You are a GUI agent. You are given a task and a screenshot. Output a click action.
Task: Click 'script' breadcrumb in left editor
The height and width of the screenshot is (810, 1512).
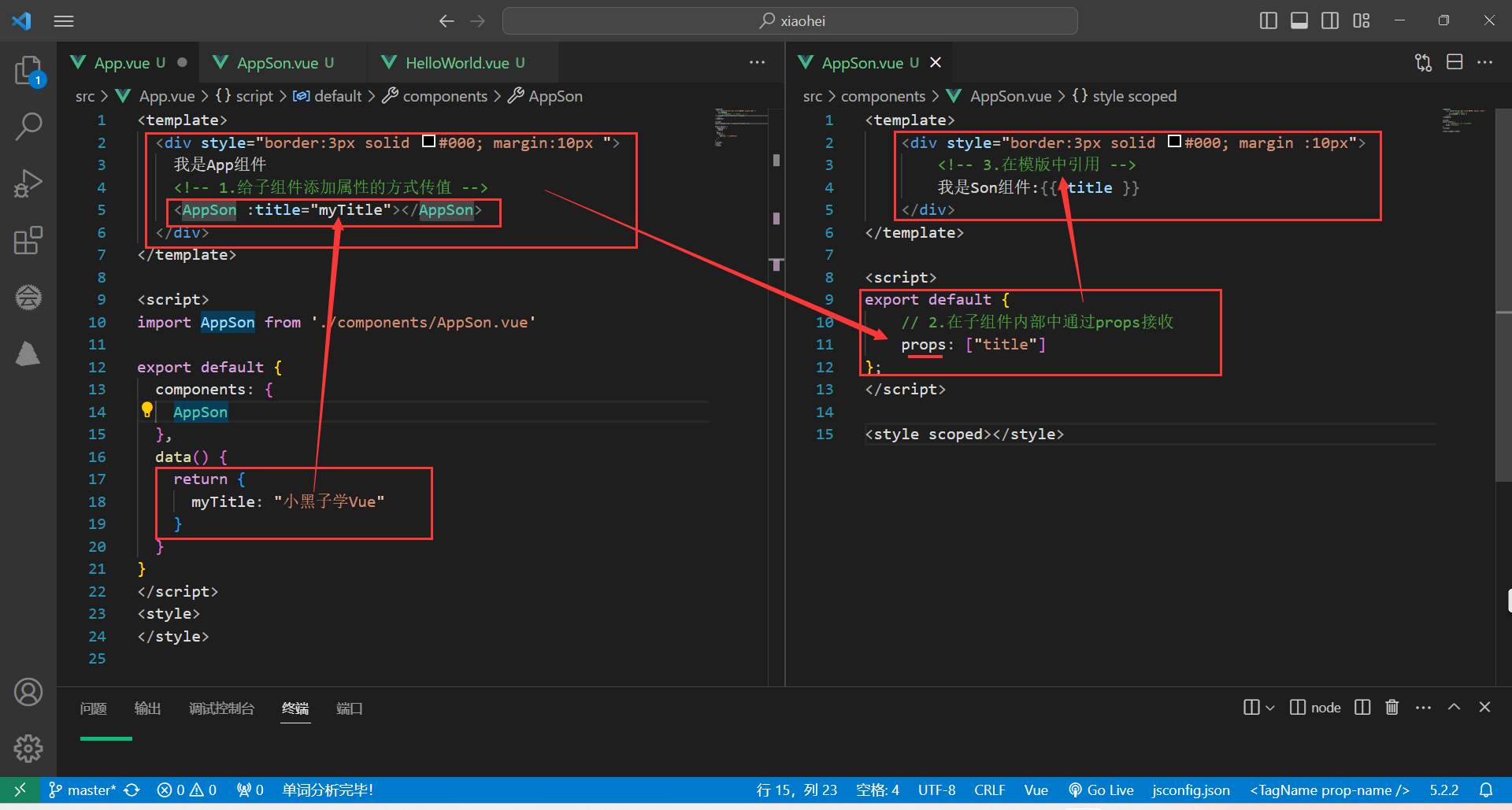[254, 96]
